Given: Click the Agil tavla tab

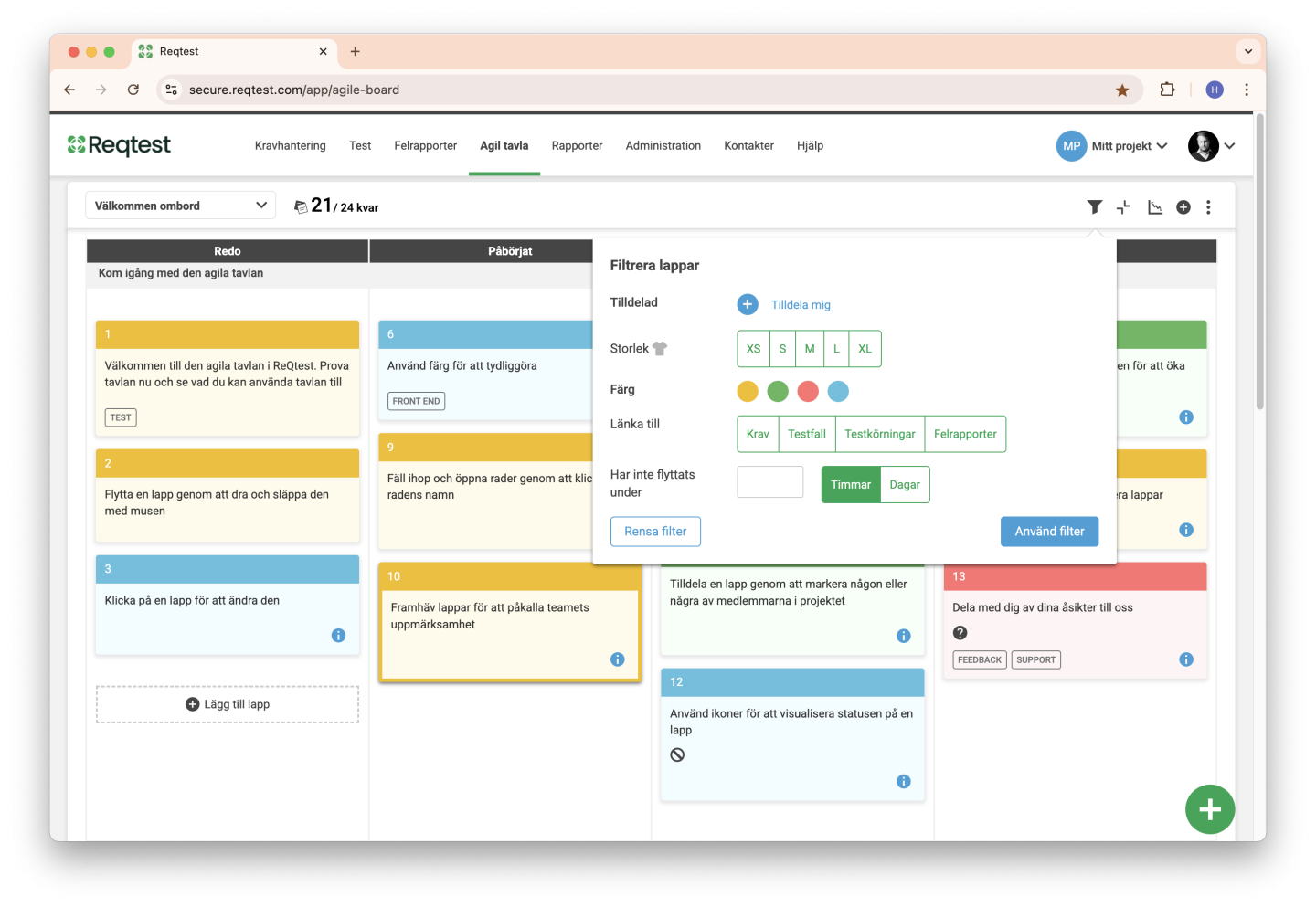Looking at the screenshot, I should pos(504,146).
